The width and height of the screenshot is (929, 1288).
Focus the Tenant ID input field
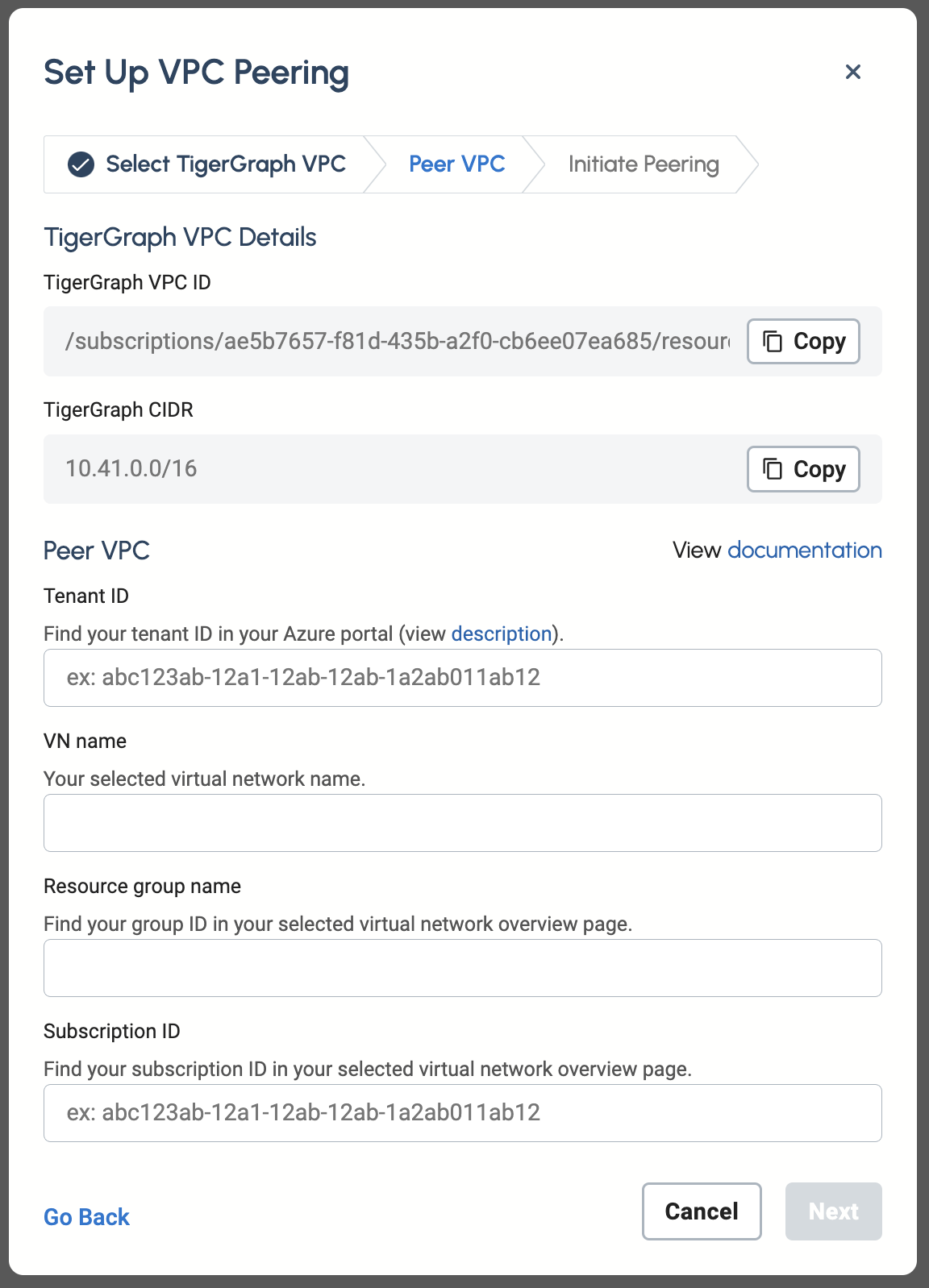[x=462, y=678]
